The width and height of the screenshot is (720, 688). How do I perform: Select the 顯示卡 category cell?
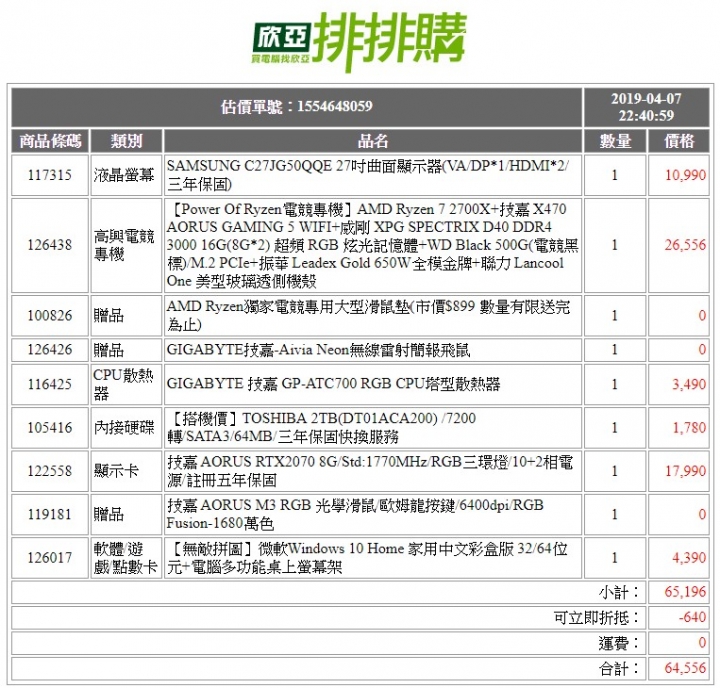pos(126,471)
